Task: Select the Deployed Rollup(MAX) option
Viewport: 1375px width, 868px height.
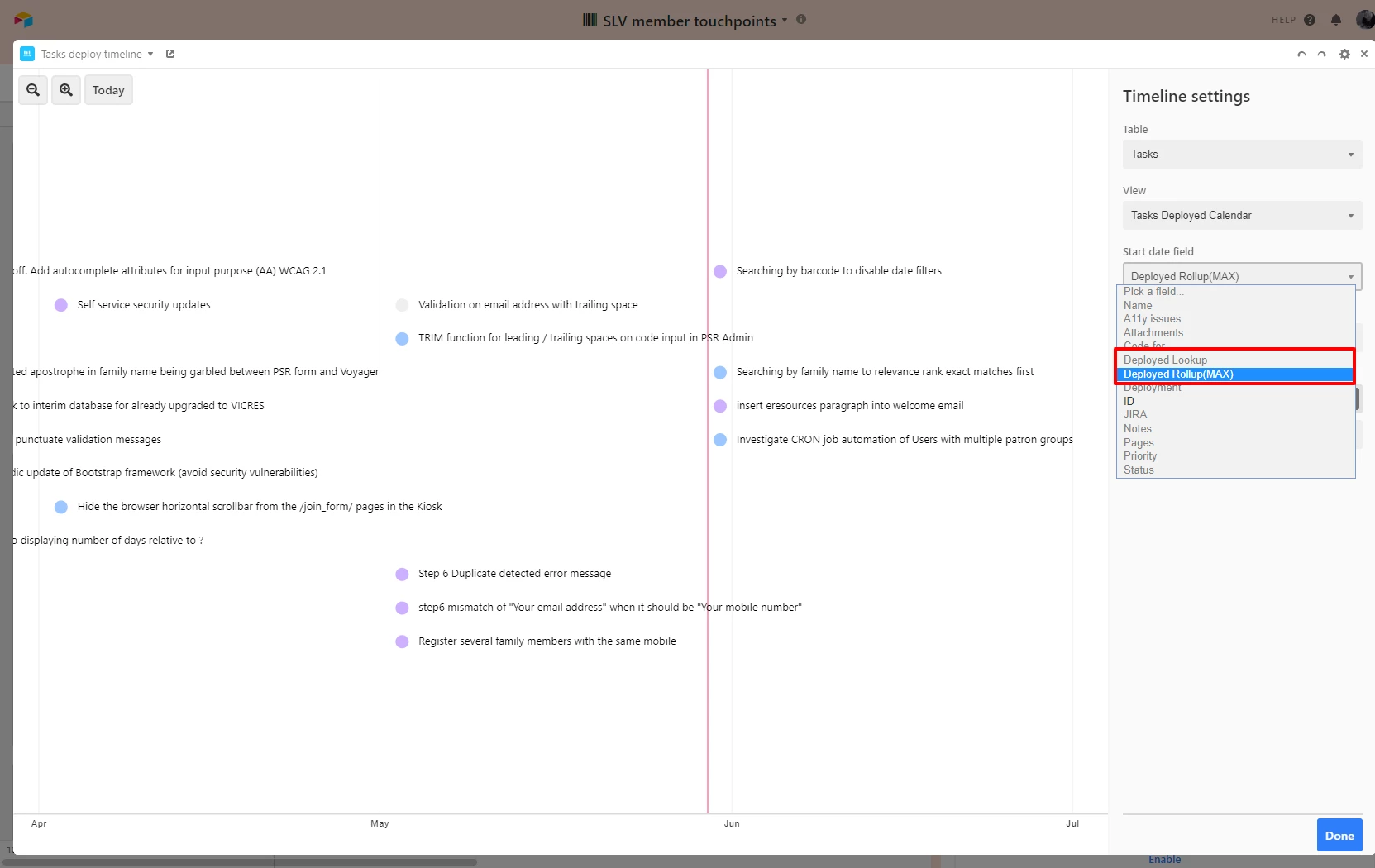Action: tap(1235, 374)
